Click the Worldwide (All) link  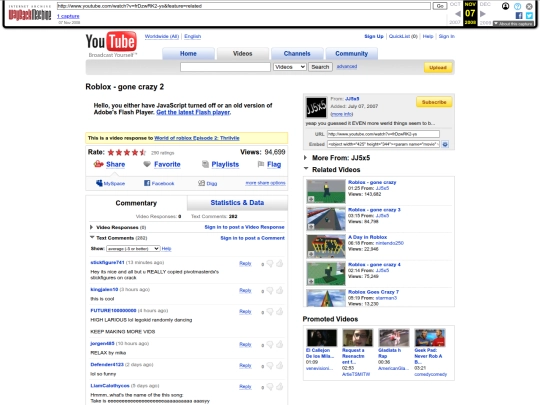click(x=162, y=36)
